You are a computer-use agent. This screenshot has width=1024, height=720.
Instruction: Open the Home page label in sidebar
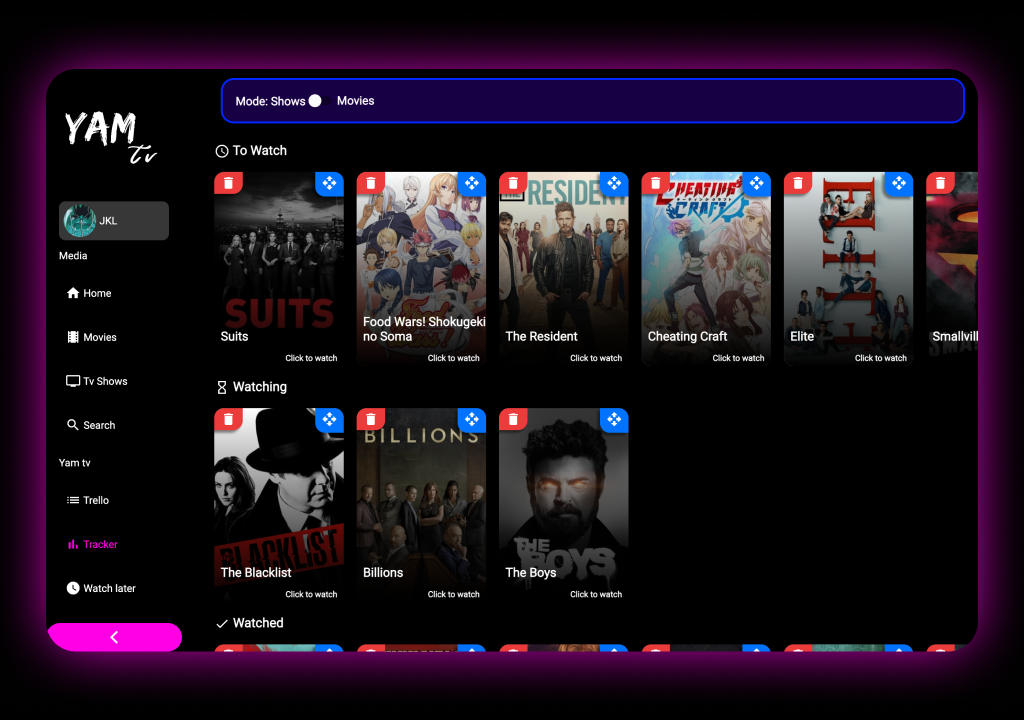97,293
